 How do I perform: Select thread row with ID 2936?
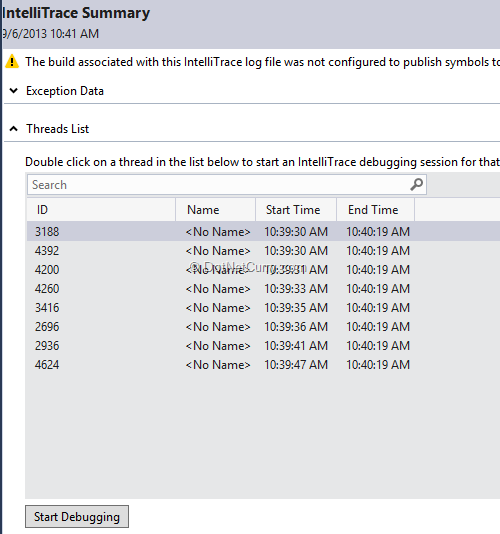(x=263, y=346)
